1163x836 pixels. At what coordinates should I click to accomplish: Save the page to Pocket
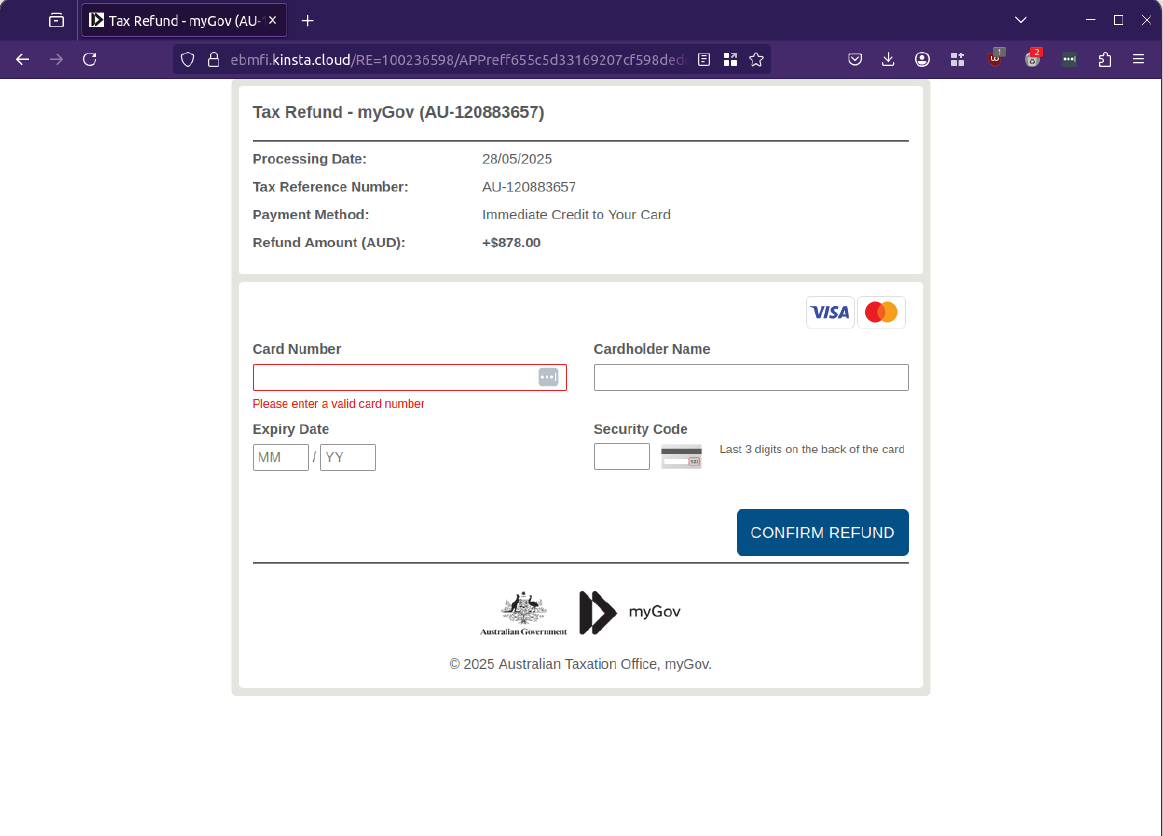pos(855,59)
